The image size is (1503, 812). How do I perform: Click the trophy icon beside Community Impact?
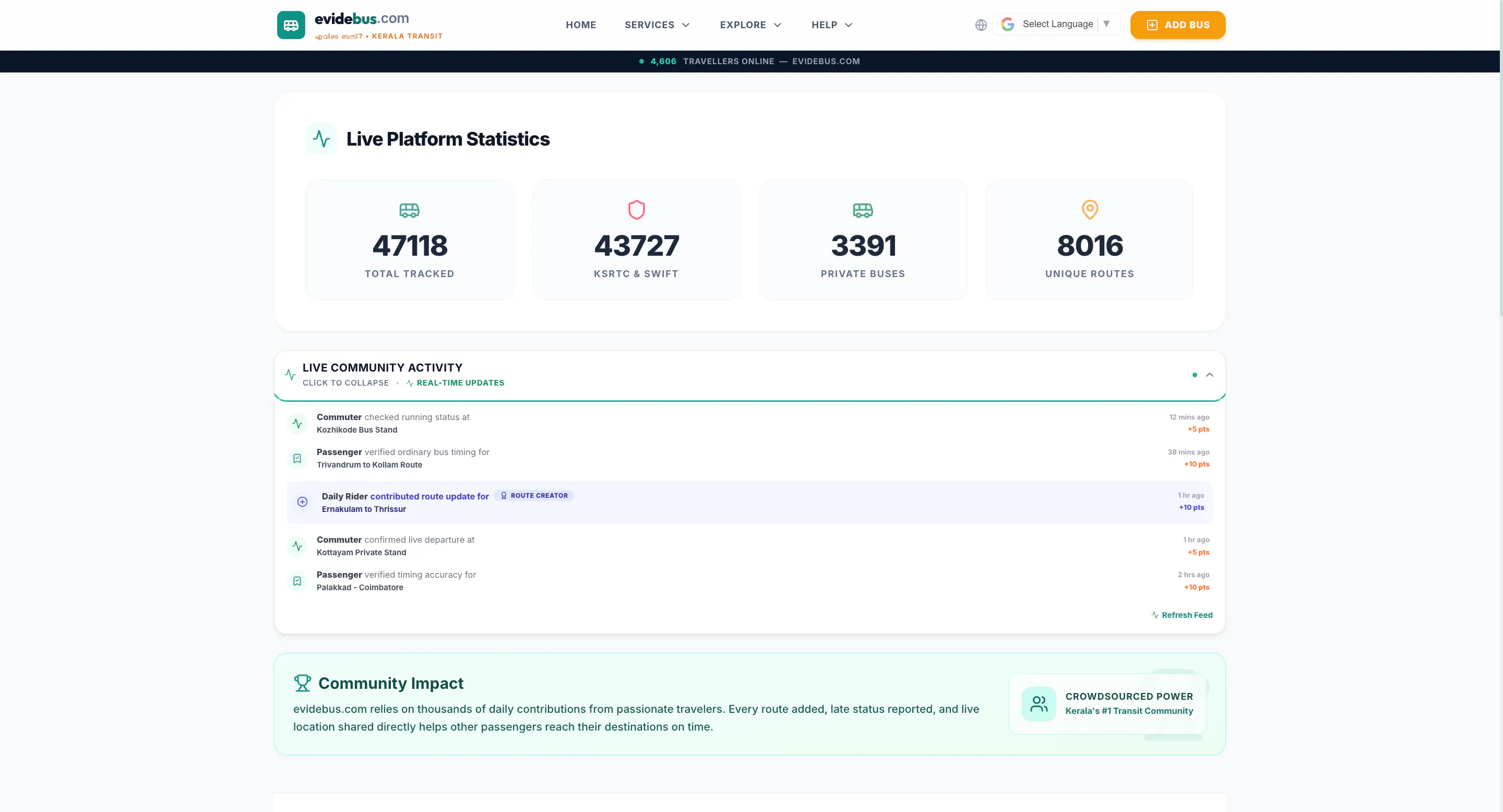(302, 683)
